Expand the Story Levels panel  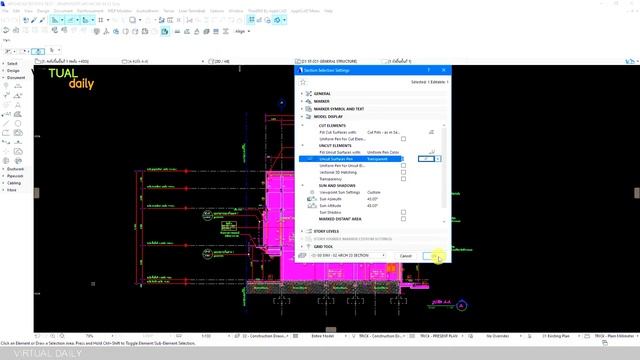[302, 231]
